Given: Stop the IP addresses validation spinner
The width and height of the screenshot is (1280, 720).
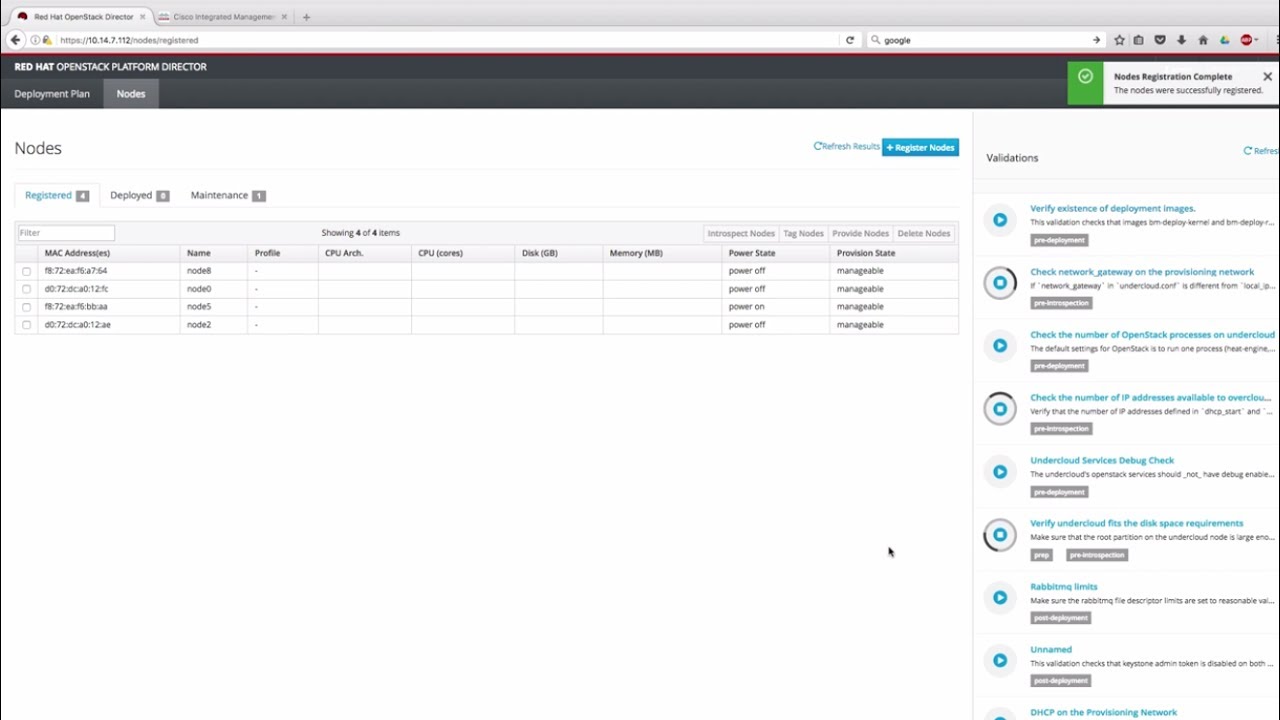Looking at the screenshot, I should [x=1000, y=409].
